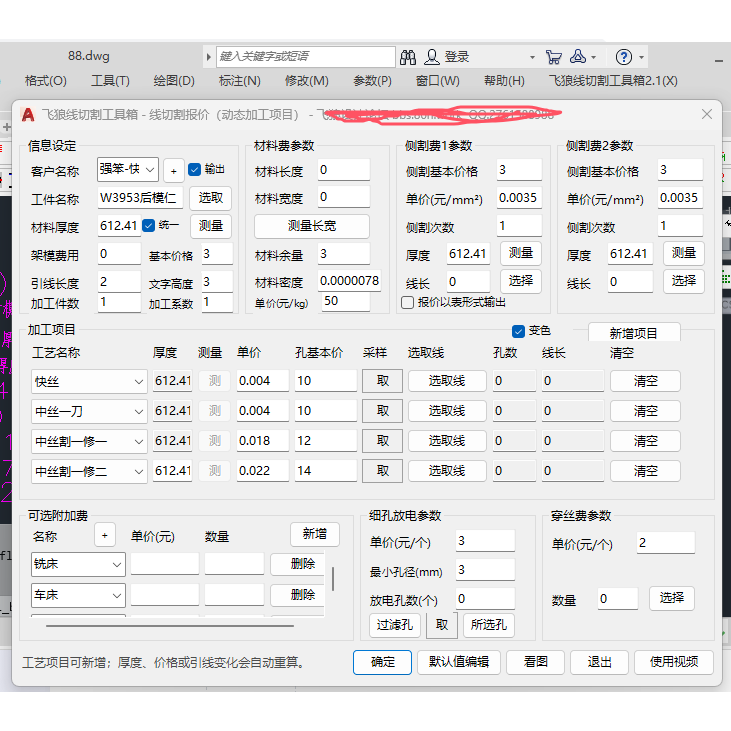Click 单价 field in 中丝割一修一 row
The height and width of the screenshot is (731, 731).
(262, 441)
